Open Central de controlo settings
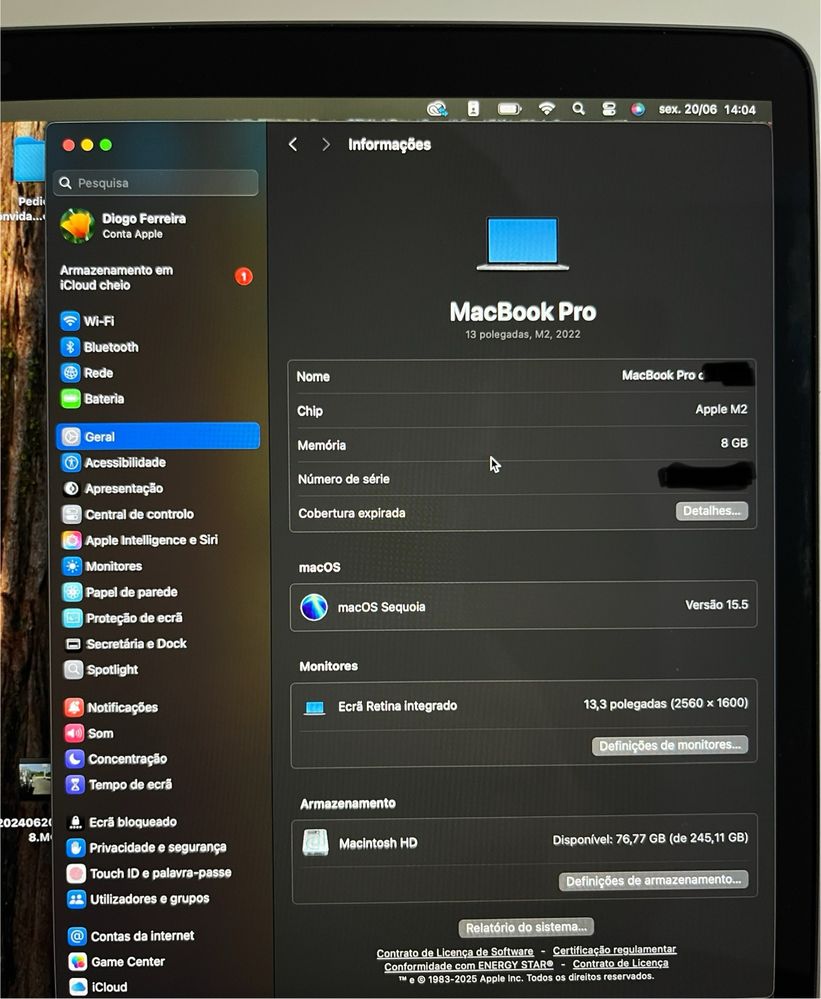Image resolution: width=821 pixels, height=999 pixels. click(128, 514)
